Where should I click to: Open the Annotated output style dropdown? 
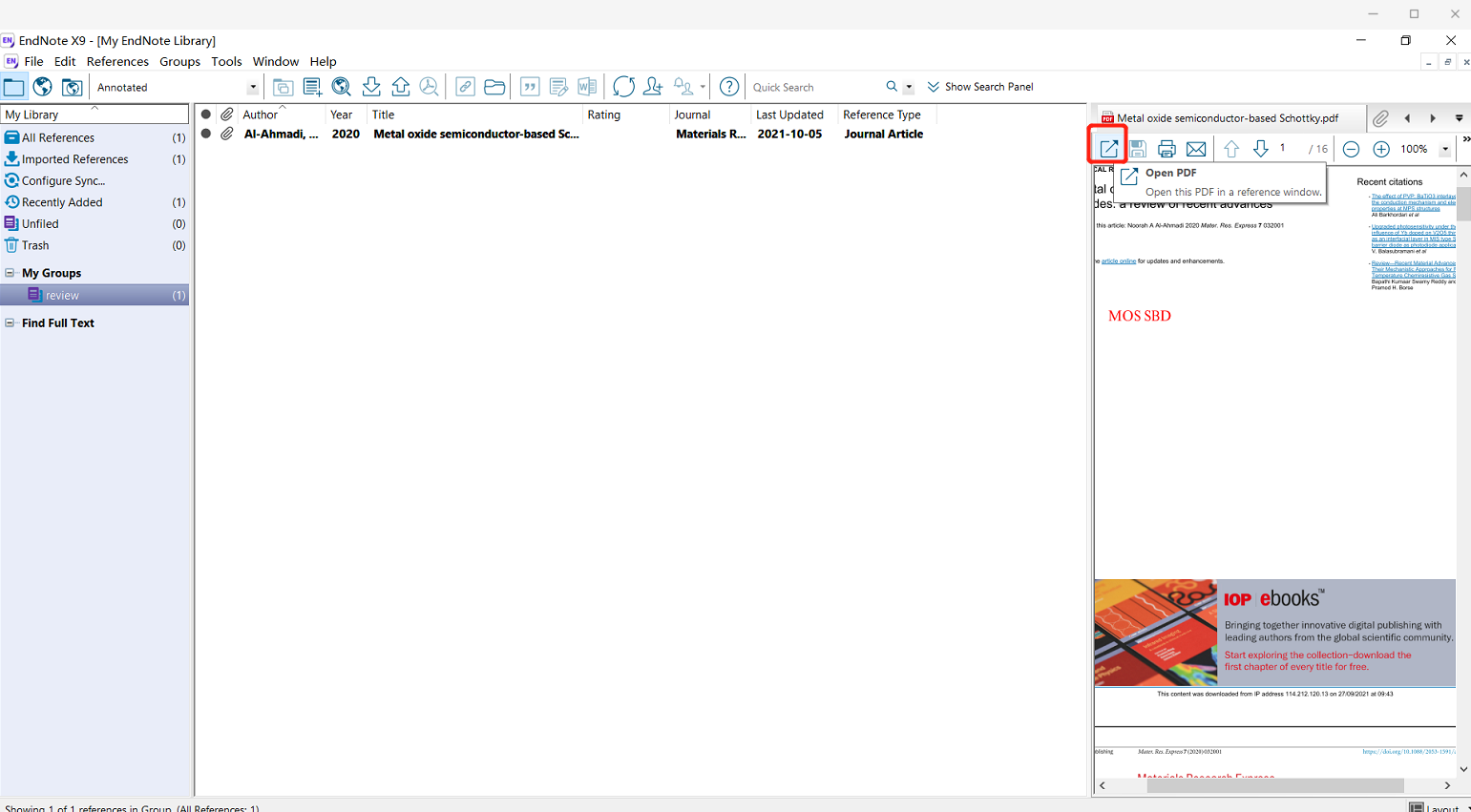(253, 86)
